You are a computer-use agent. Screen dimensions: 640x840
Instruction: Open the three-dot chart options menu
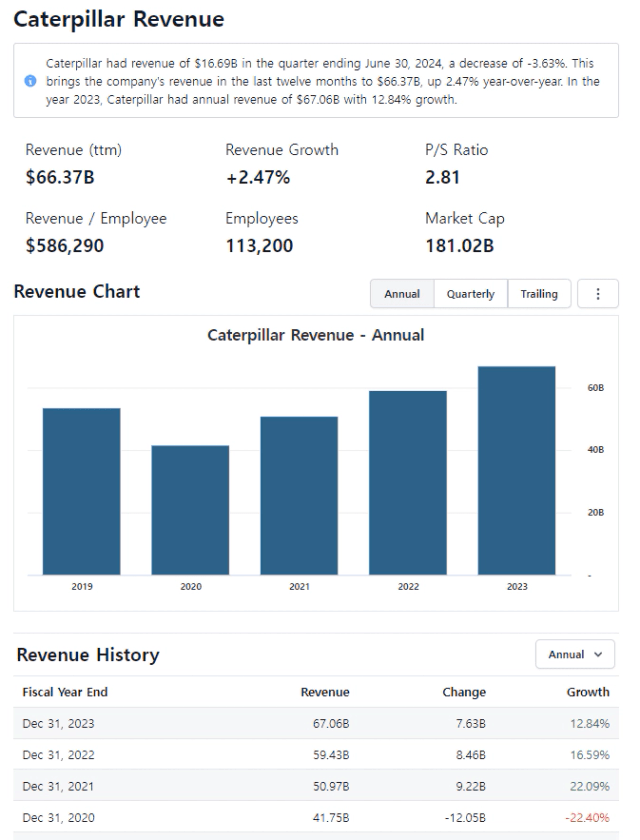click(598, 294)
